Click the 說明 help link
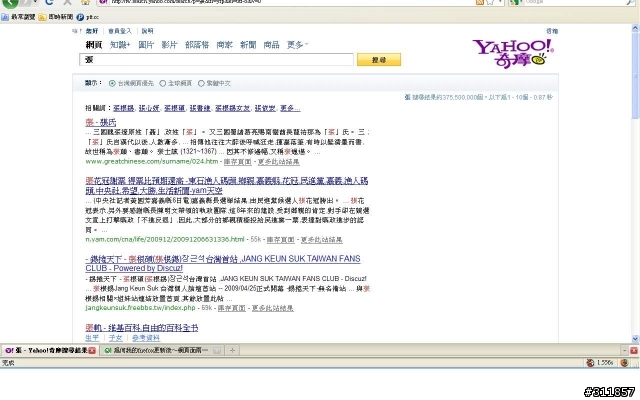This screenshot has height=400, width=640. [x=147, y=31]
